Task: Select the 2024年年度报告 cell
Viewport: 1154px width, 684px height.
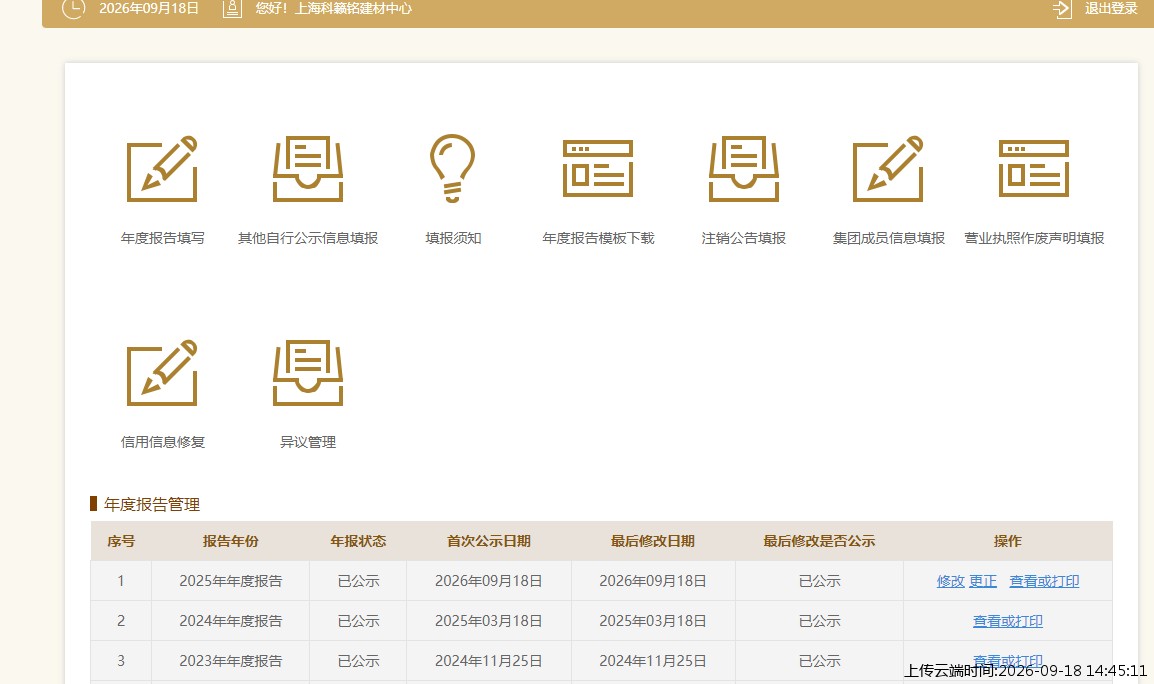Action: 230,621
